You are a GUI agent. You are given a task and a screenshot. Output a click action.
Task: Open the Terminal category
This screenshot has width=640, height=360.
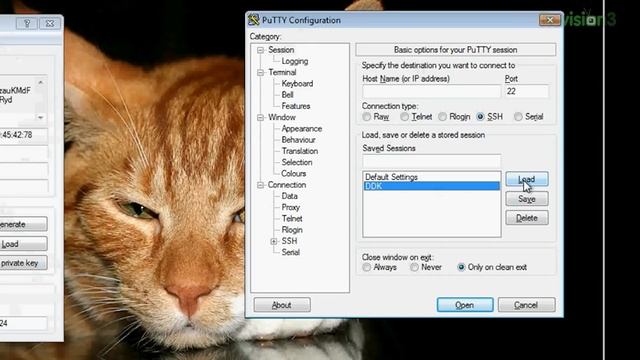(x=282, y=72)
